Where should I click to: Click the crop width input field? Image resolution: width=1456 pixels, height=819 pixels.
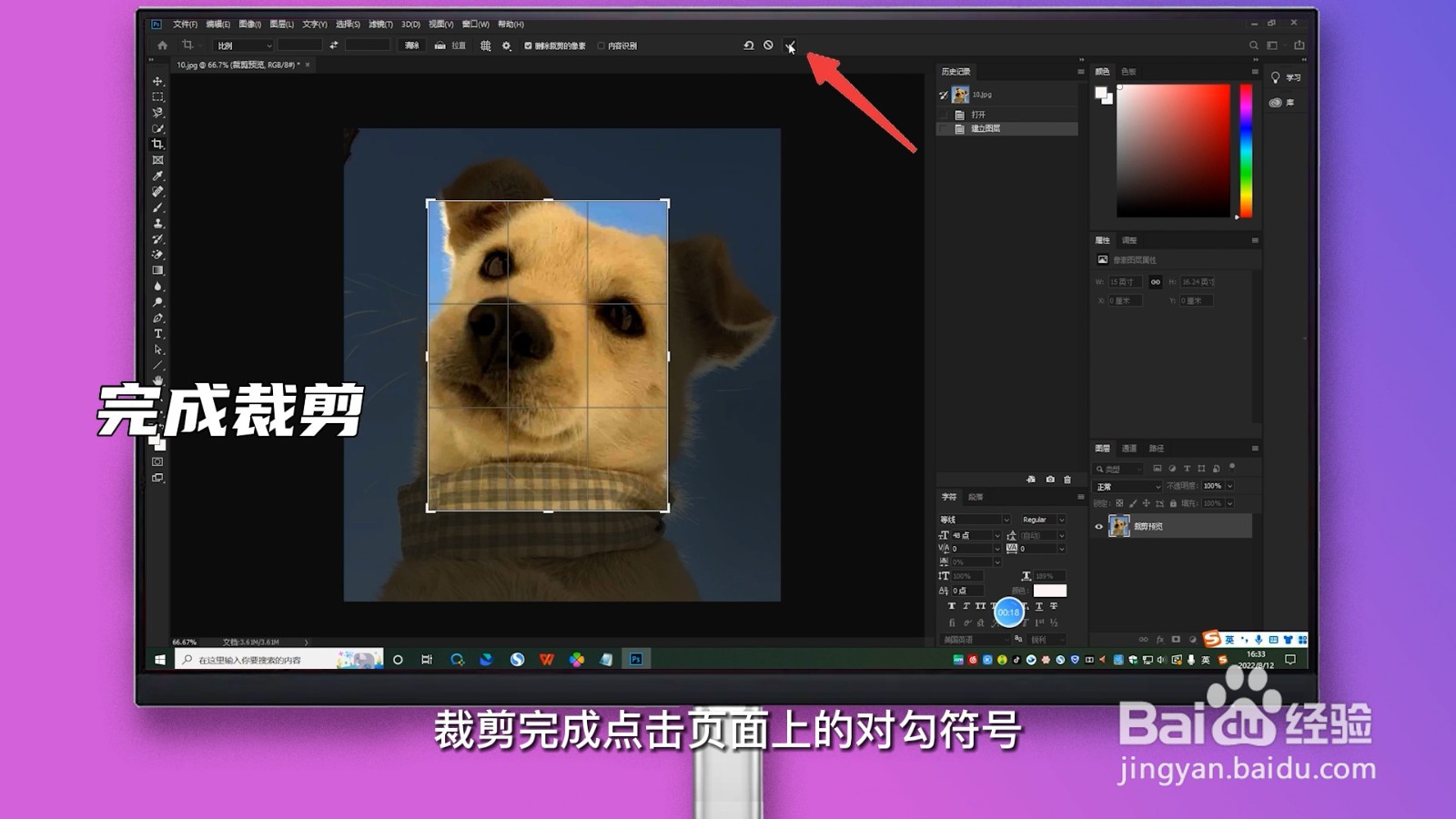coord(300,45)
